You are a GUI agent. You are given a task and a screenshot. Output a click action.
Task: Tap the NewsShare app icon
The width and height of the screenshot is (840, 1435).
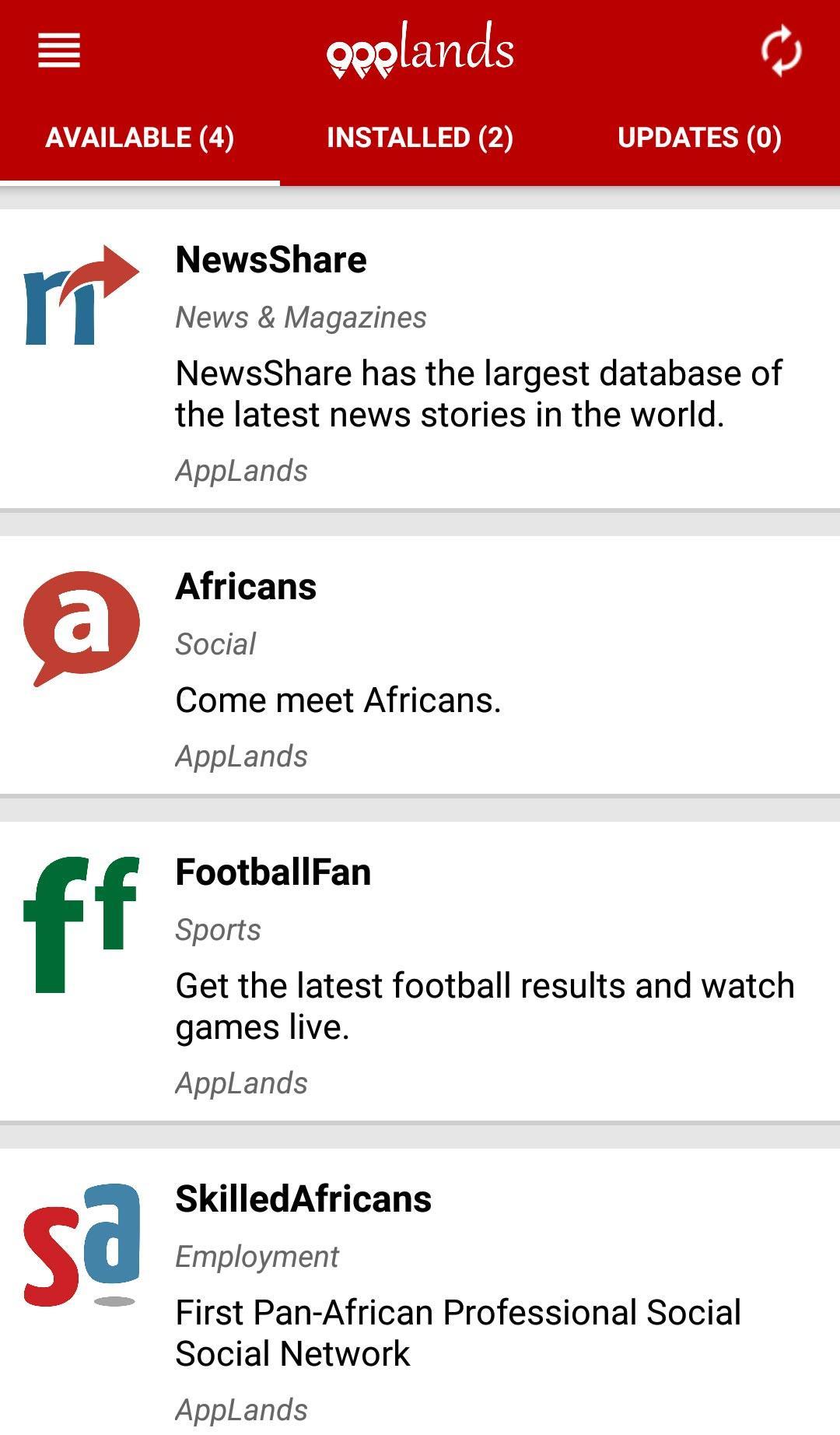pyautogui.click(x=82, y=296)
